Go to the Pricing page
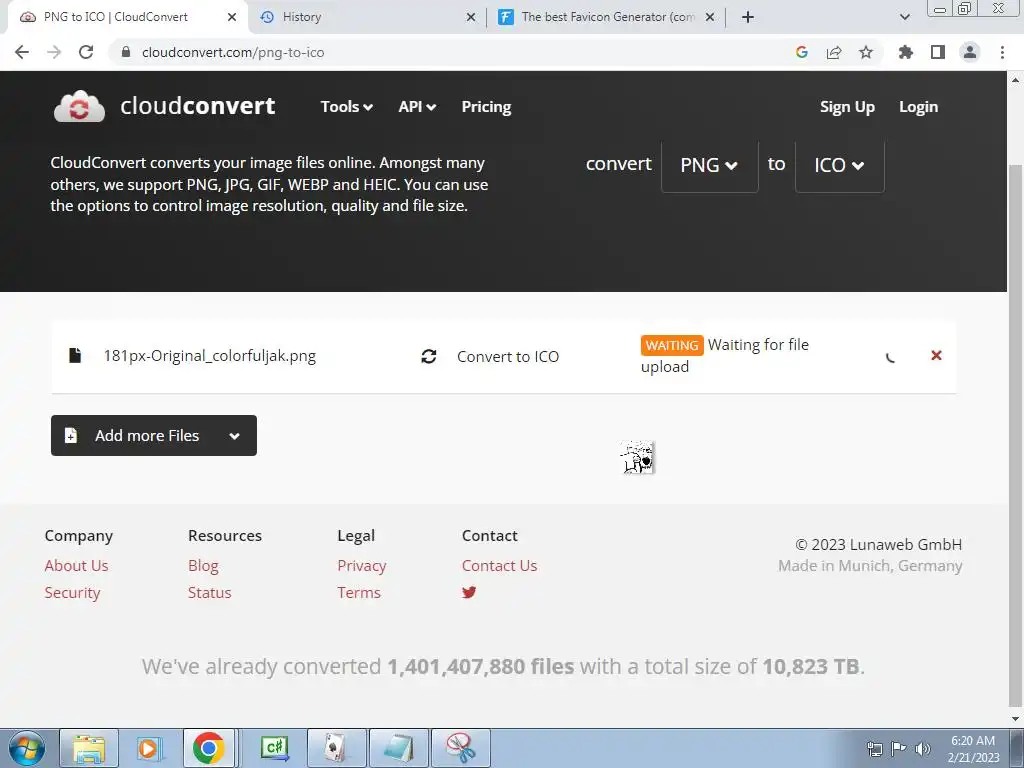Image resolution: width=1024 pixels, height=768 pixels. [486, 106]
